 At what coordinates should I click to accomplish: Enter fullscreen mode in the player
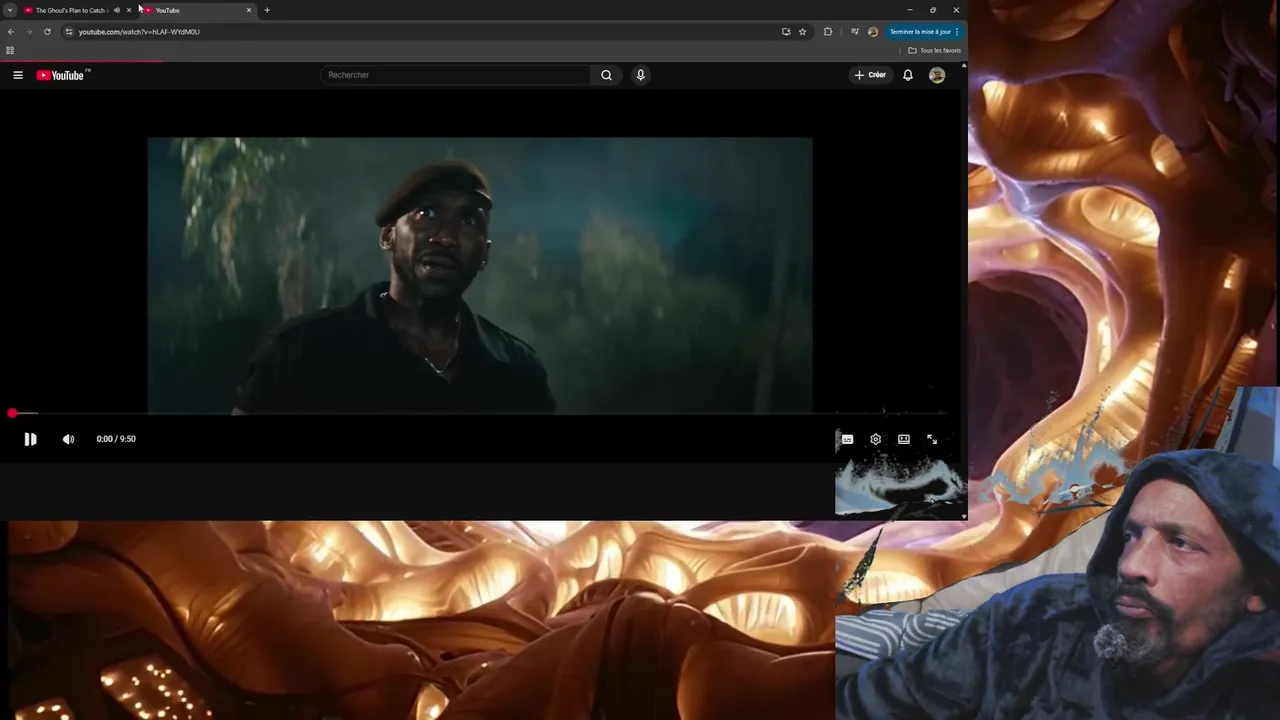(931, 439)
